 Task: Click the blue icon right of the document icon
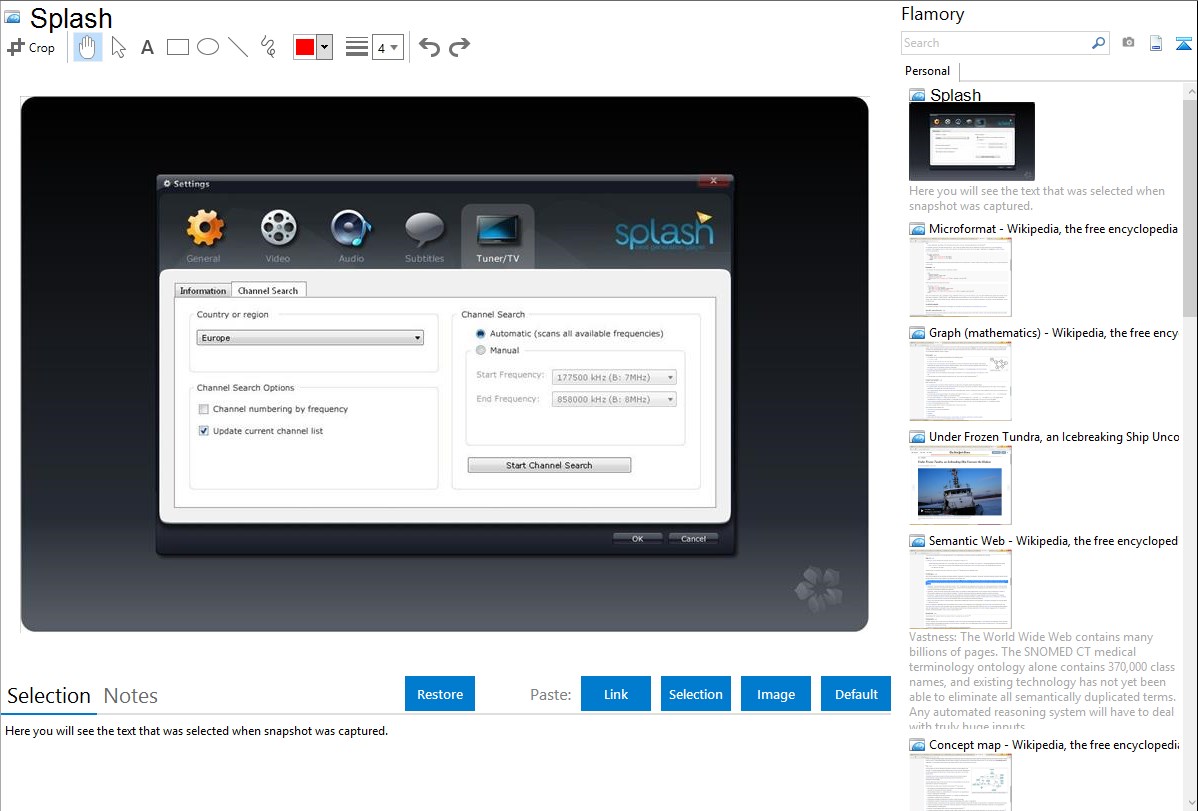point(1183,43)
